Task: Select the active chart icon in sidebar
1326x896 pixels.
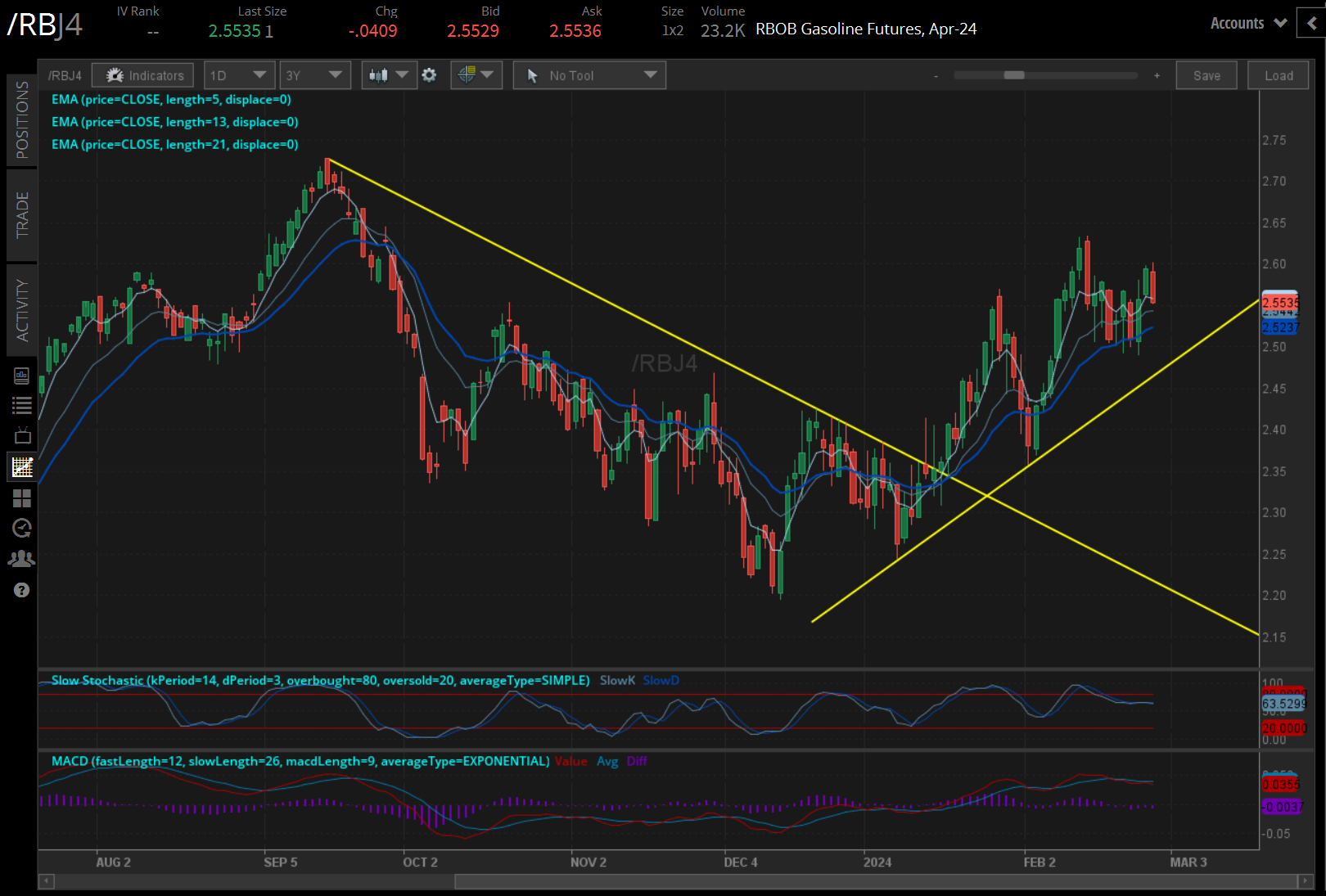Action: 22,467
